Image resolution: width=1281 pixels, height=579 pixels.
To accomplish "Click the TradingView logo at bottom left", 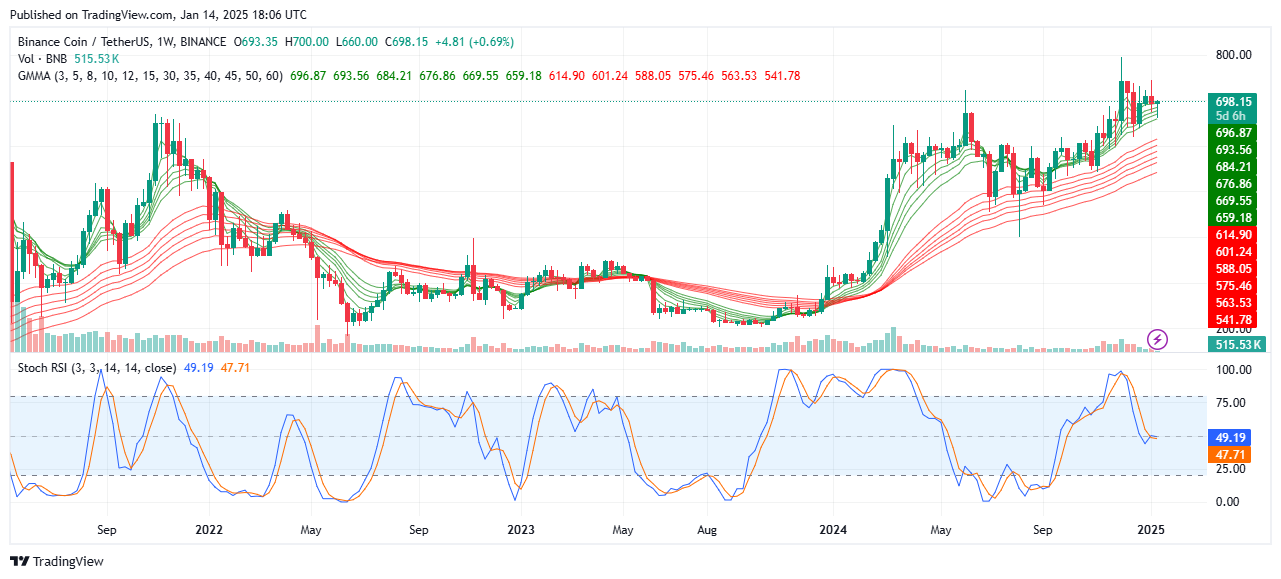I will click(x=57, y=562).
